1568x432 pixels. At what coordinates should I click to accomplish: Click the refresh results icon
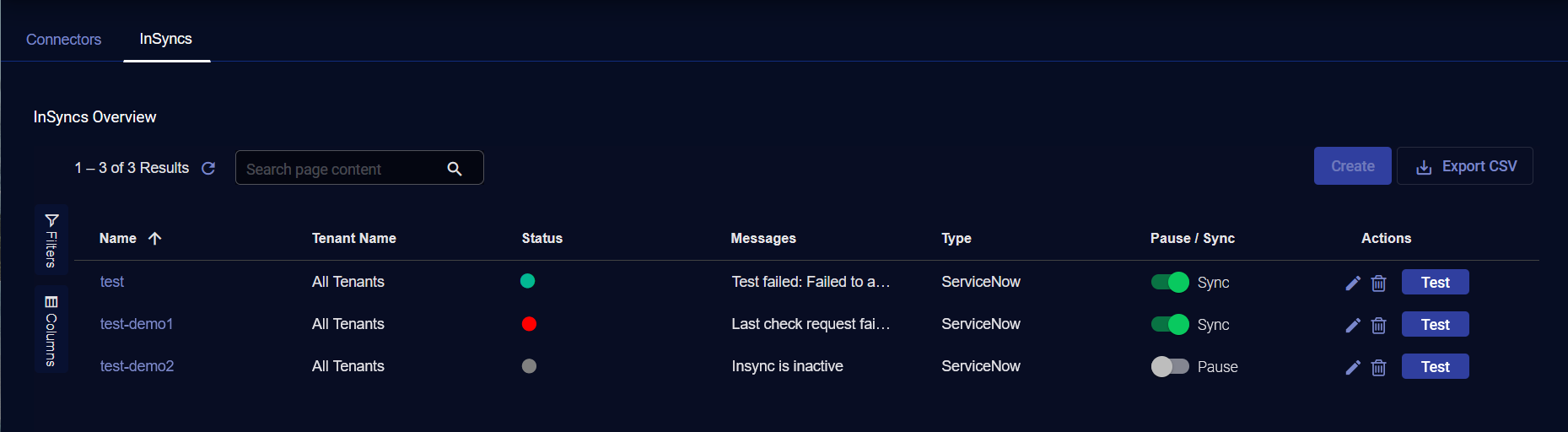click(208, 169)
